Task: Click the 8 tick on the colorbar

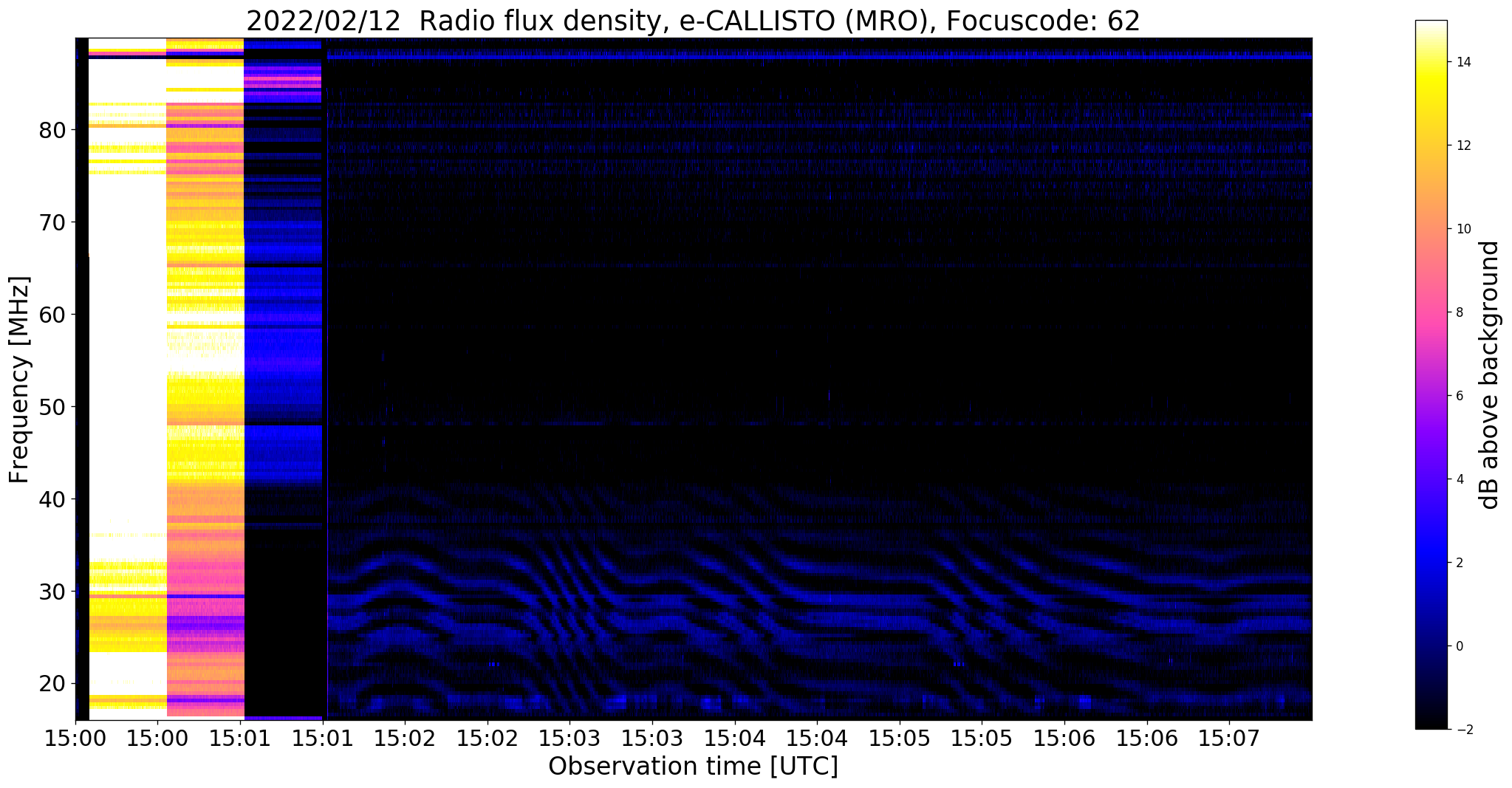Action: click(1460, 312)
